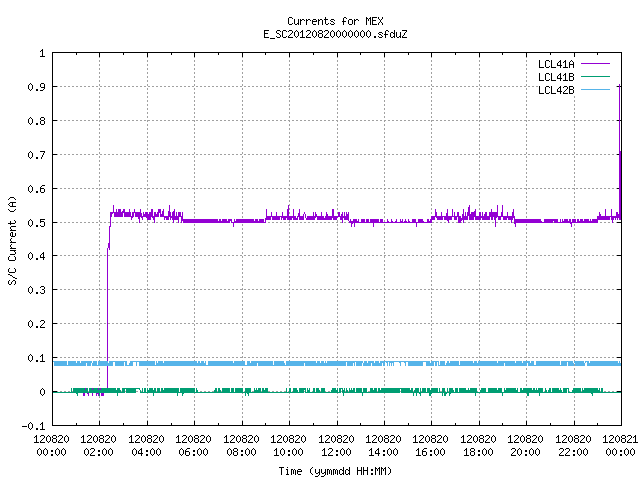Image resolution: width=640 pixels, height=480 pixels.
Task: Click the green LCL41B trace at 14:00
Action: (384, 391)
